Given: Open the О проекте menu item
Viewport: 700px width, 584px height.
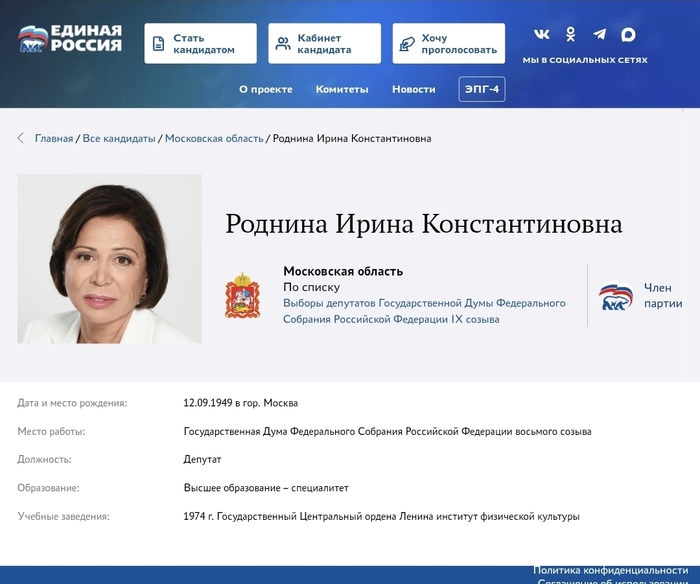Looking at the screenshot, I should point(266,89).
